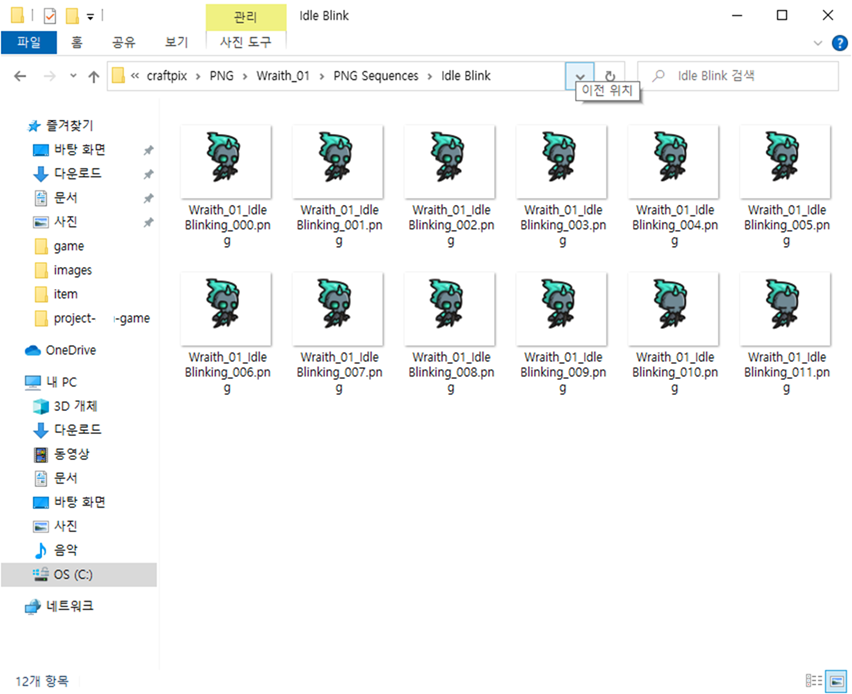Switch to the 홈 ribbon tab
The width and height of the screenshot is (852, 694).
click(77, 42)
